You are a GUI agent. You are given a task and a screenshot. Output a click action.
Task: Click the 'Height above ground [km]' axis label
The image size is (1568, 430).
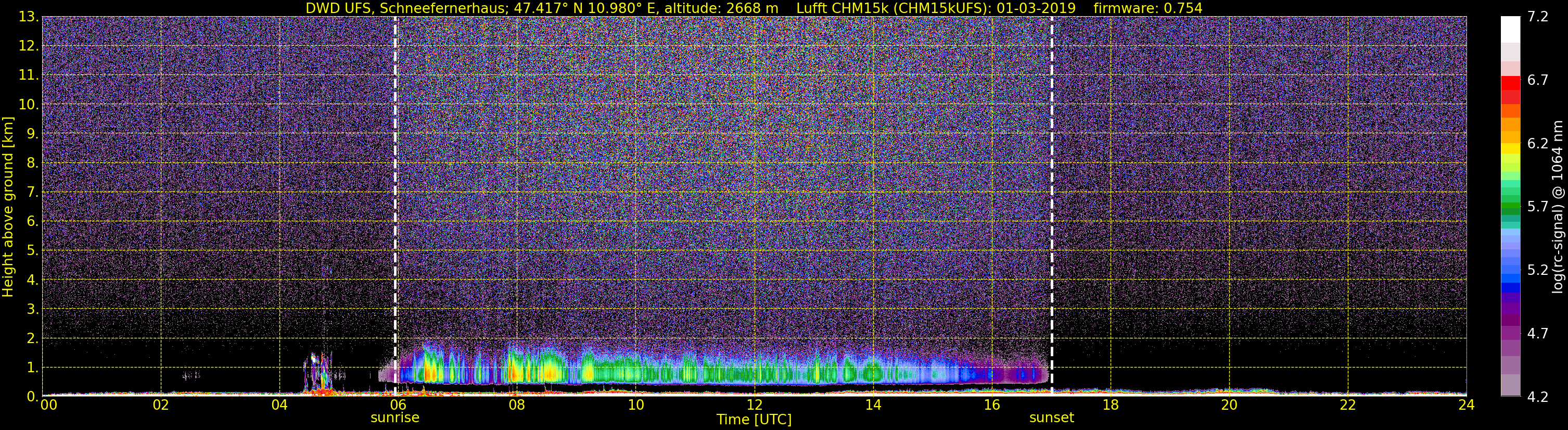click(x=8, y=207)
